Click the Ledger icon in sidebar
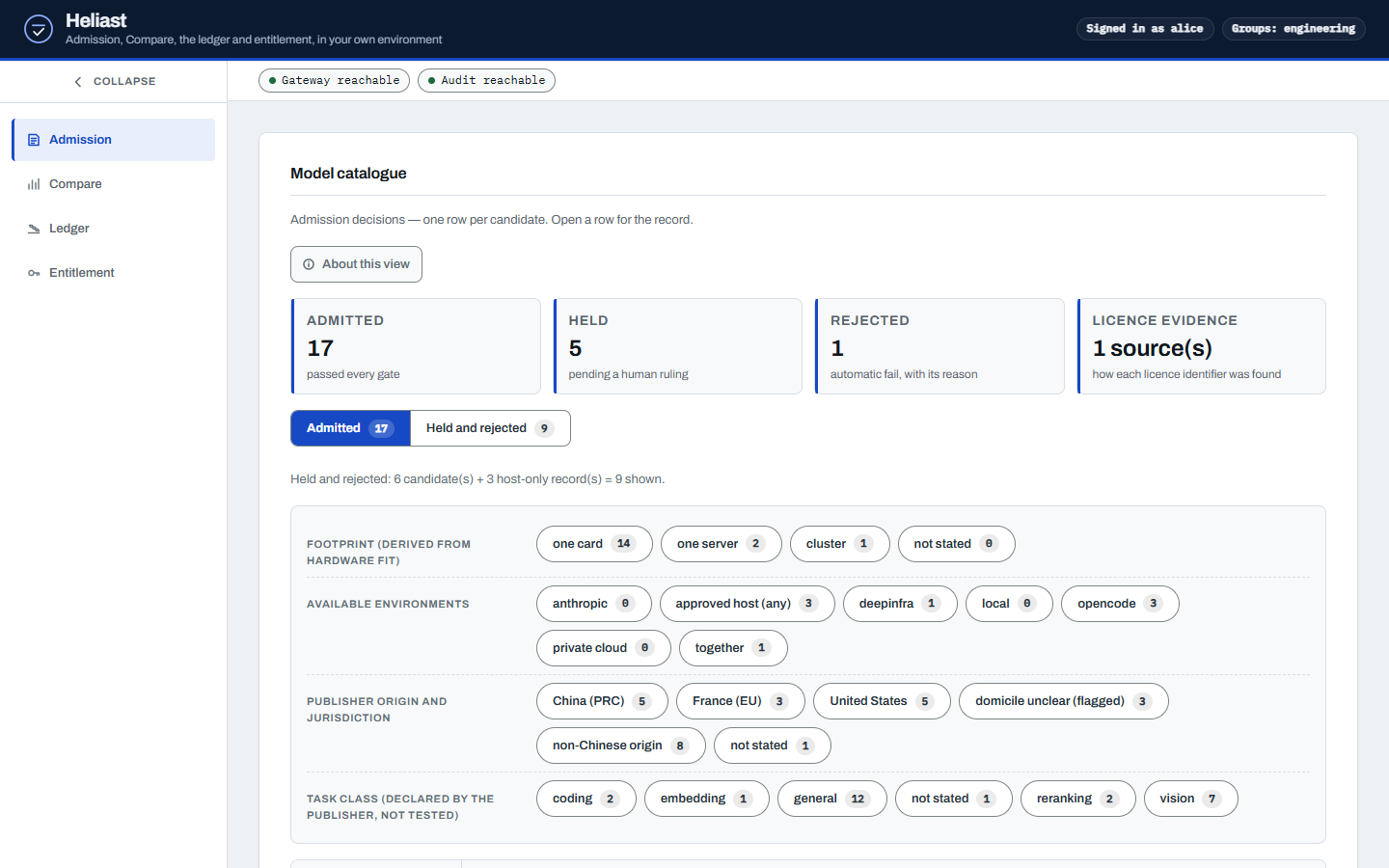 [34, 229]
